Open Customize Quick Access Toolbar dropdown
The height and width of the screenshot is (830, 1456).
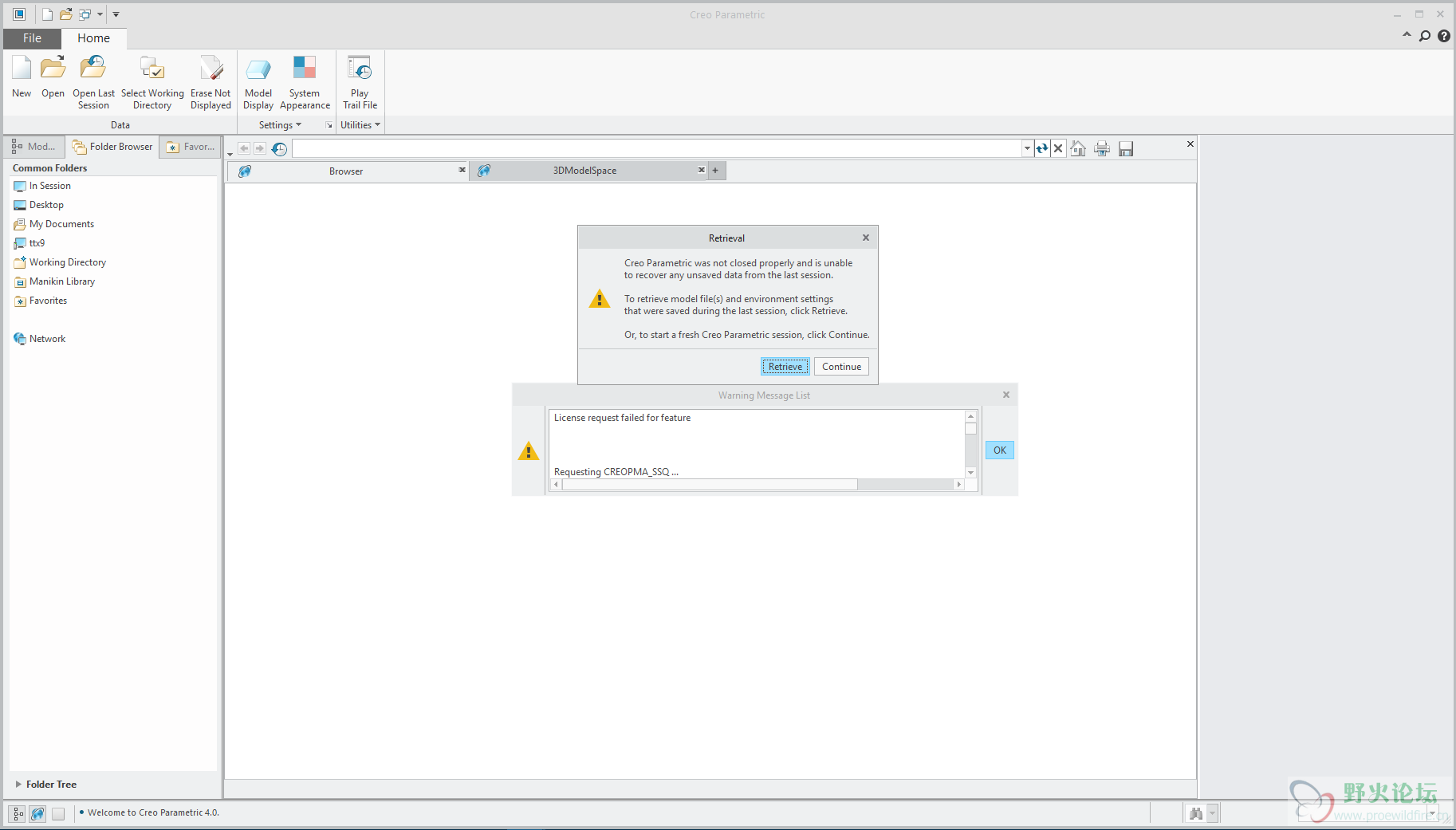click(116, 14)
